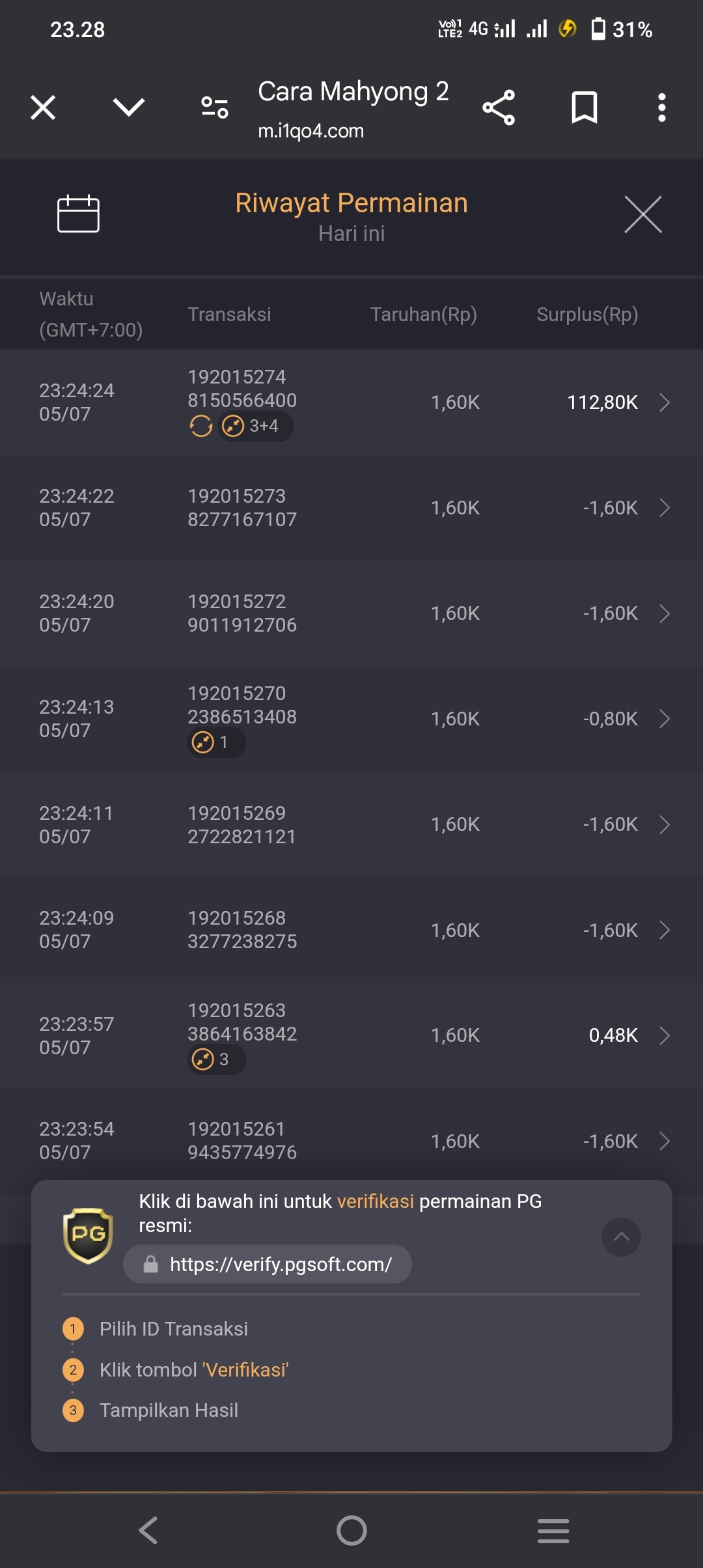Tap the free spin icon on 23:24:24 row
703x1568 pixels.
[200, 427]
